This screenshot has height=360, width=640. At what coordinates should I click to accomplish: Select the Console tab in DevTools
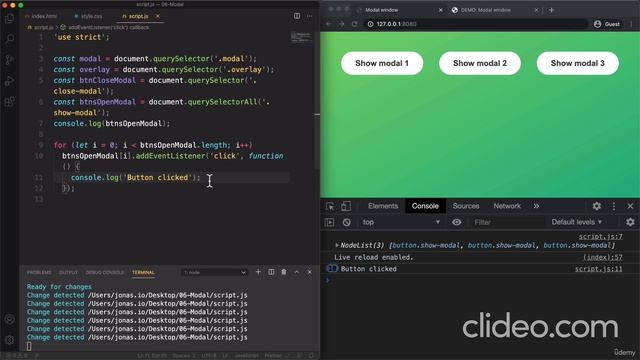425,206
